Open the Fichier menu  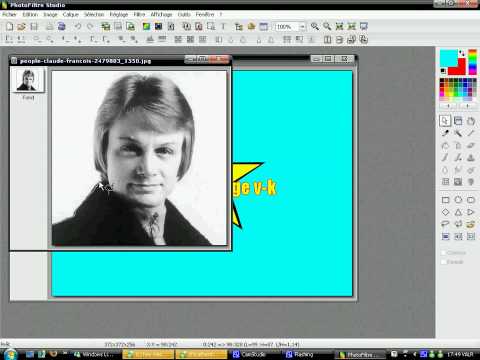[9, 14]
